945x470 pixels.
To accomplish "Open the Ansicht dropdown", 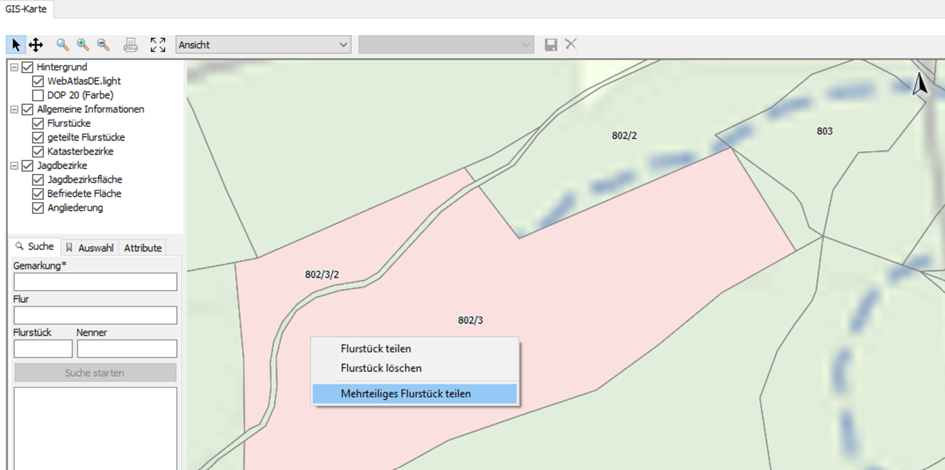I will click(x=263, y=45).
